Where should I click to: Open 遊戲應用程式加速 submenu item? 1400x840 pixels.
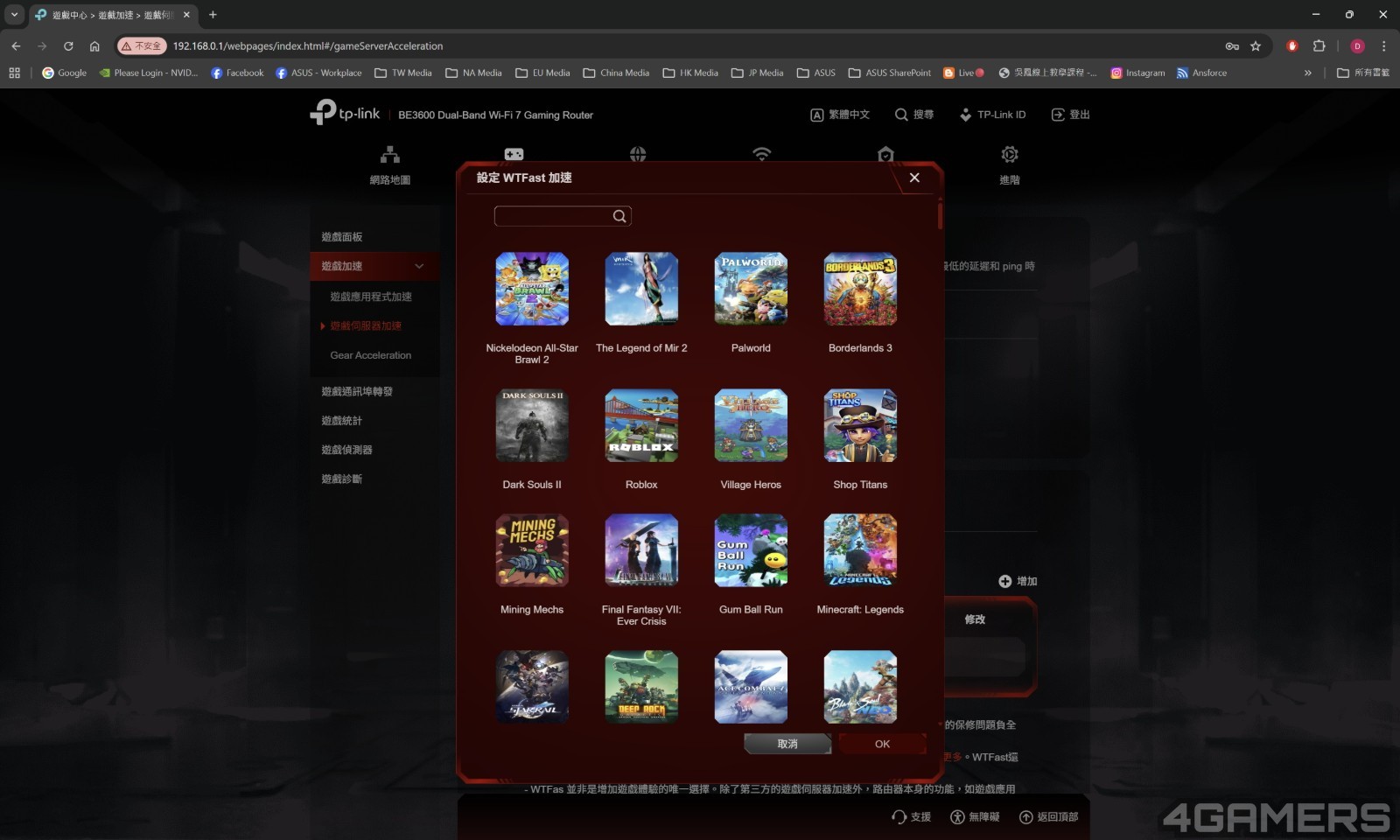371,297
